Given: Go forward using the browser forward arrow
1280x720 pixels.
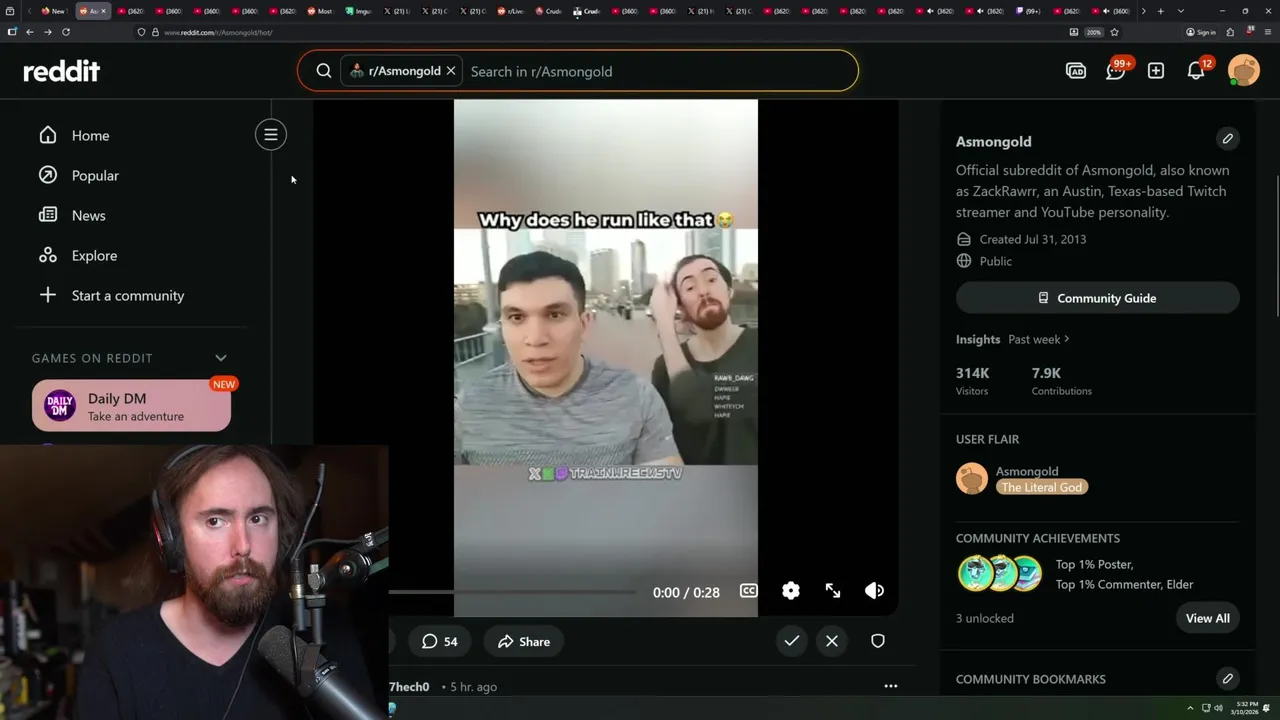Looking at the screenshot, I should [47, 32].
